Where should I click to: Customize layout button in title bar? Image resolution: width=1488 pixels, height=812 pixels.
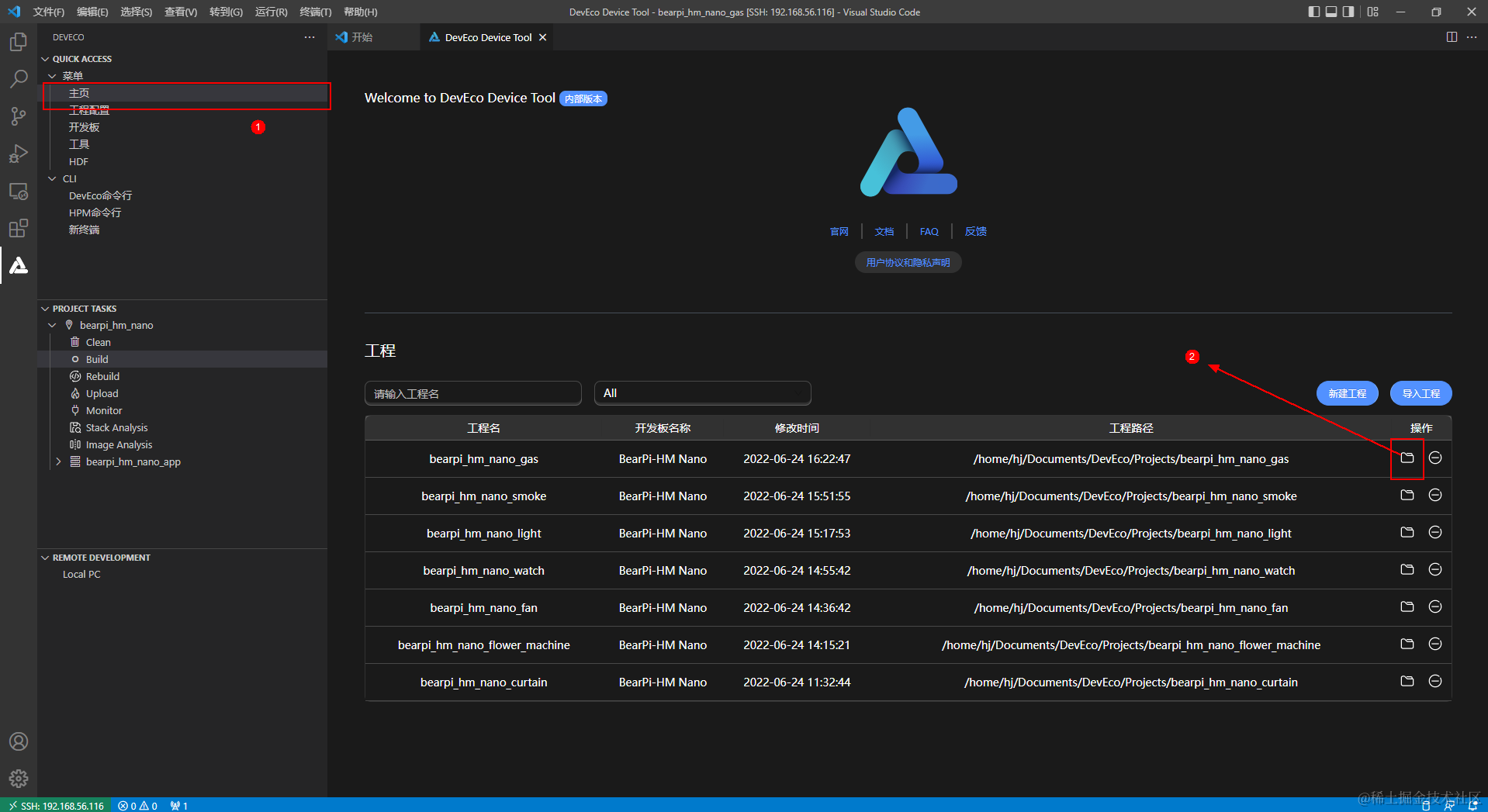pos(1373,12)
